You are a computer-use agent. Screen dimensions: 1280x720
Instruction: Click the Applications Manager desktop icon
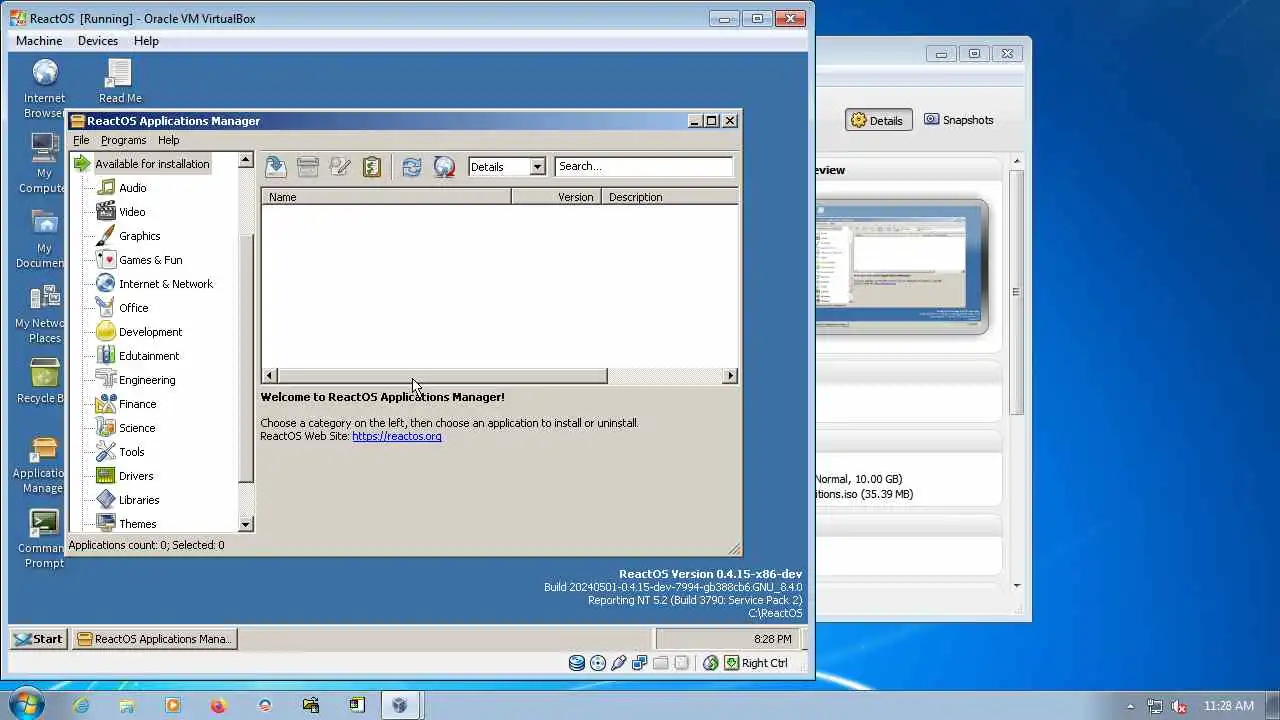coord(43,463)
